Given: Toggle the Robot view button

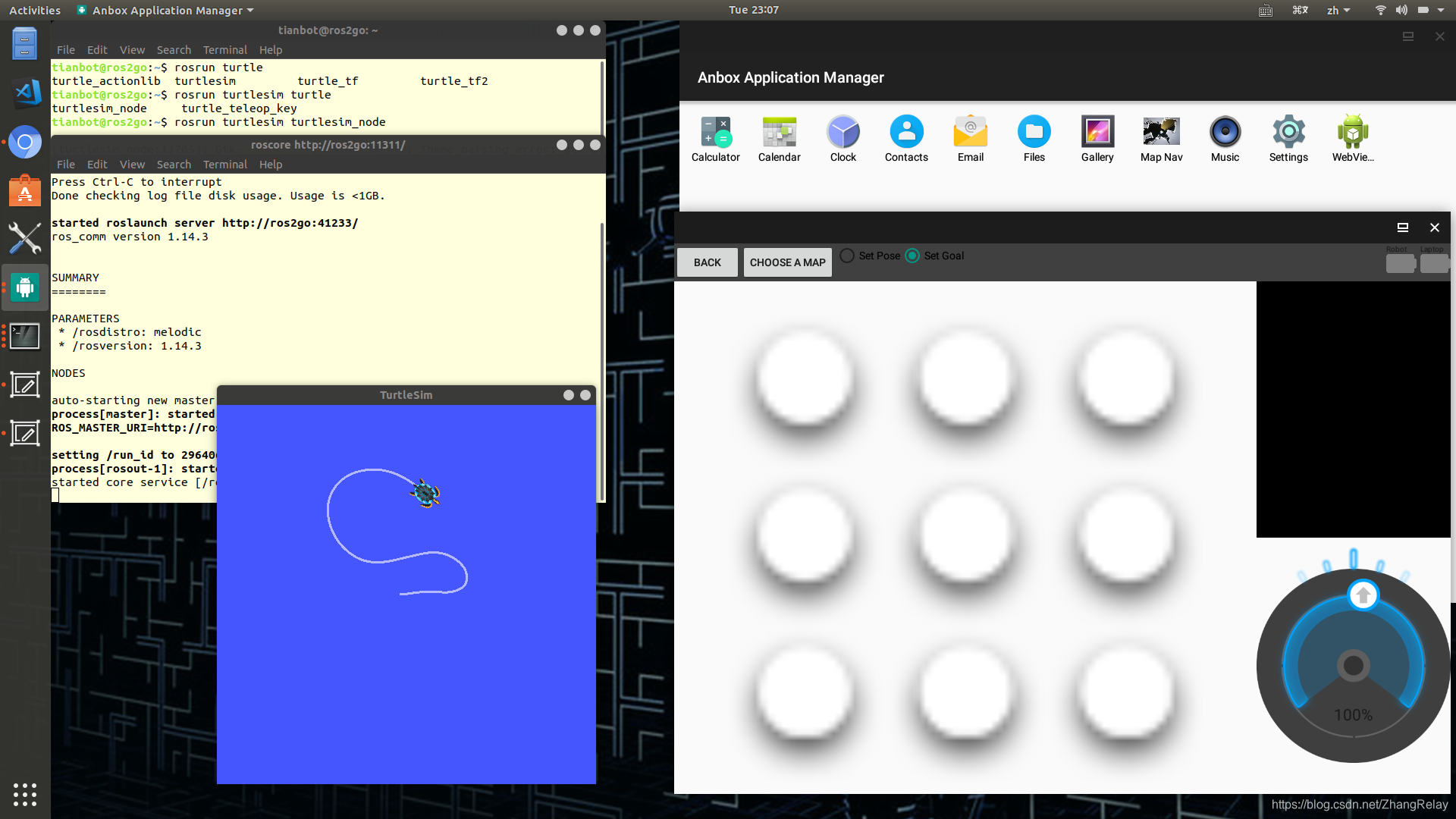Looking at the screenshot, I should point(1400,263).
